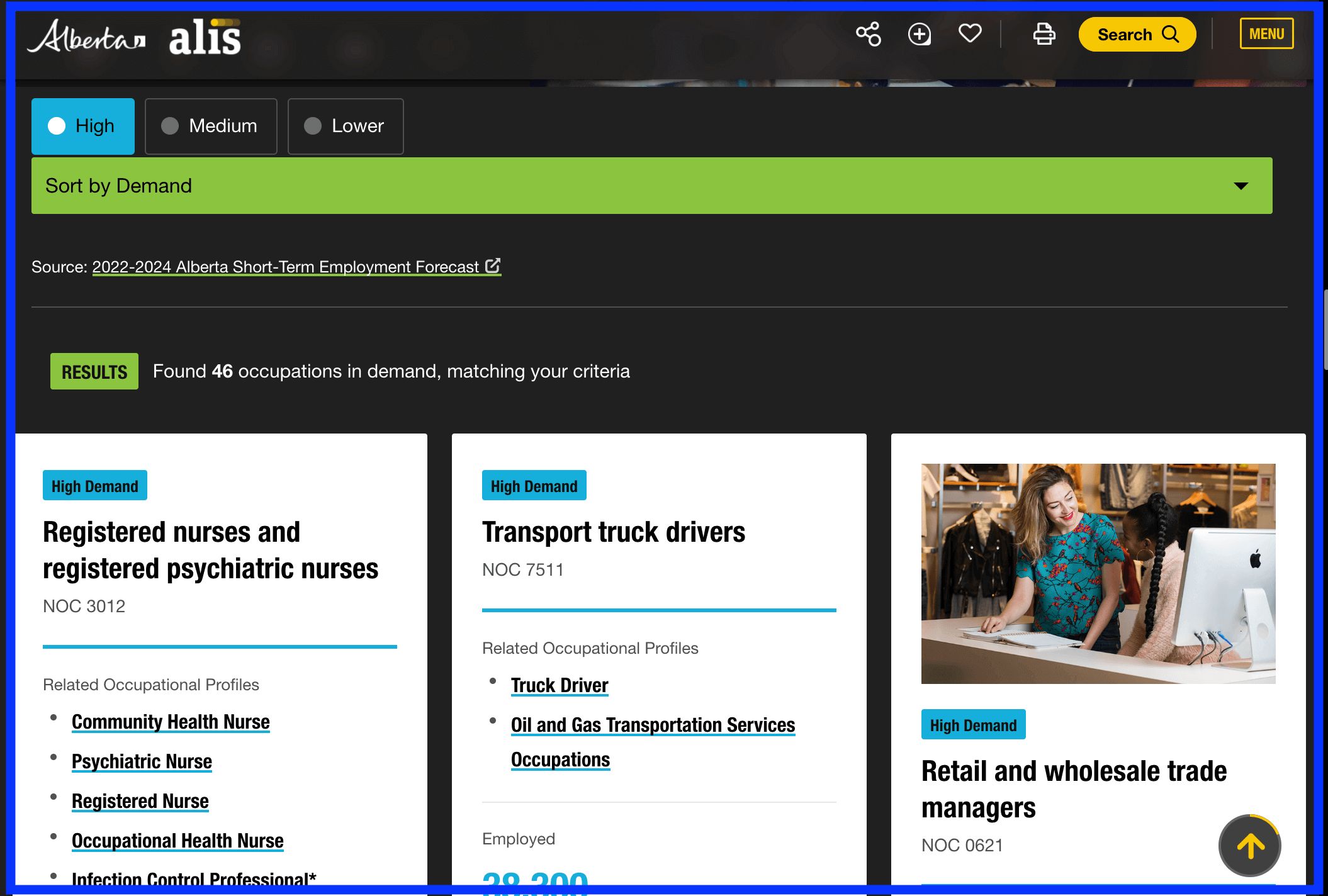
Task: Open the Truck Driver profile link
Action: click(x=560, y=685)
